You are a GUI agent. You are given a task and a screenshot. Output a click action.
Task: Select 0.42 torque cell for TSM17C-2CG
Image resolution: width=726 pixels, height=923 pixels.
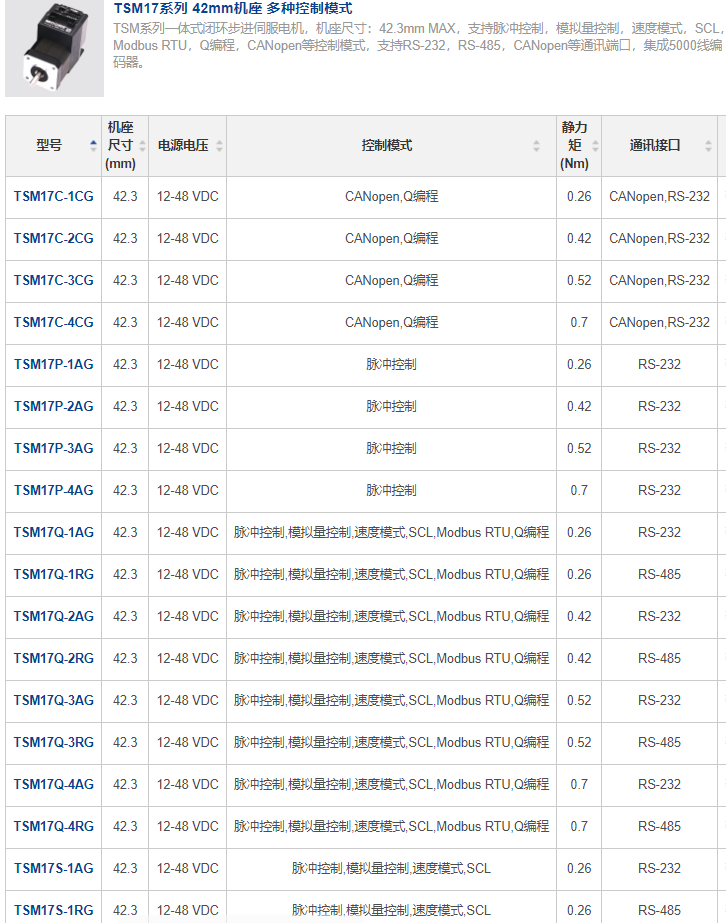579,238
